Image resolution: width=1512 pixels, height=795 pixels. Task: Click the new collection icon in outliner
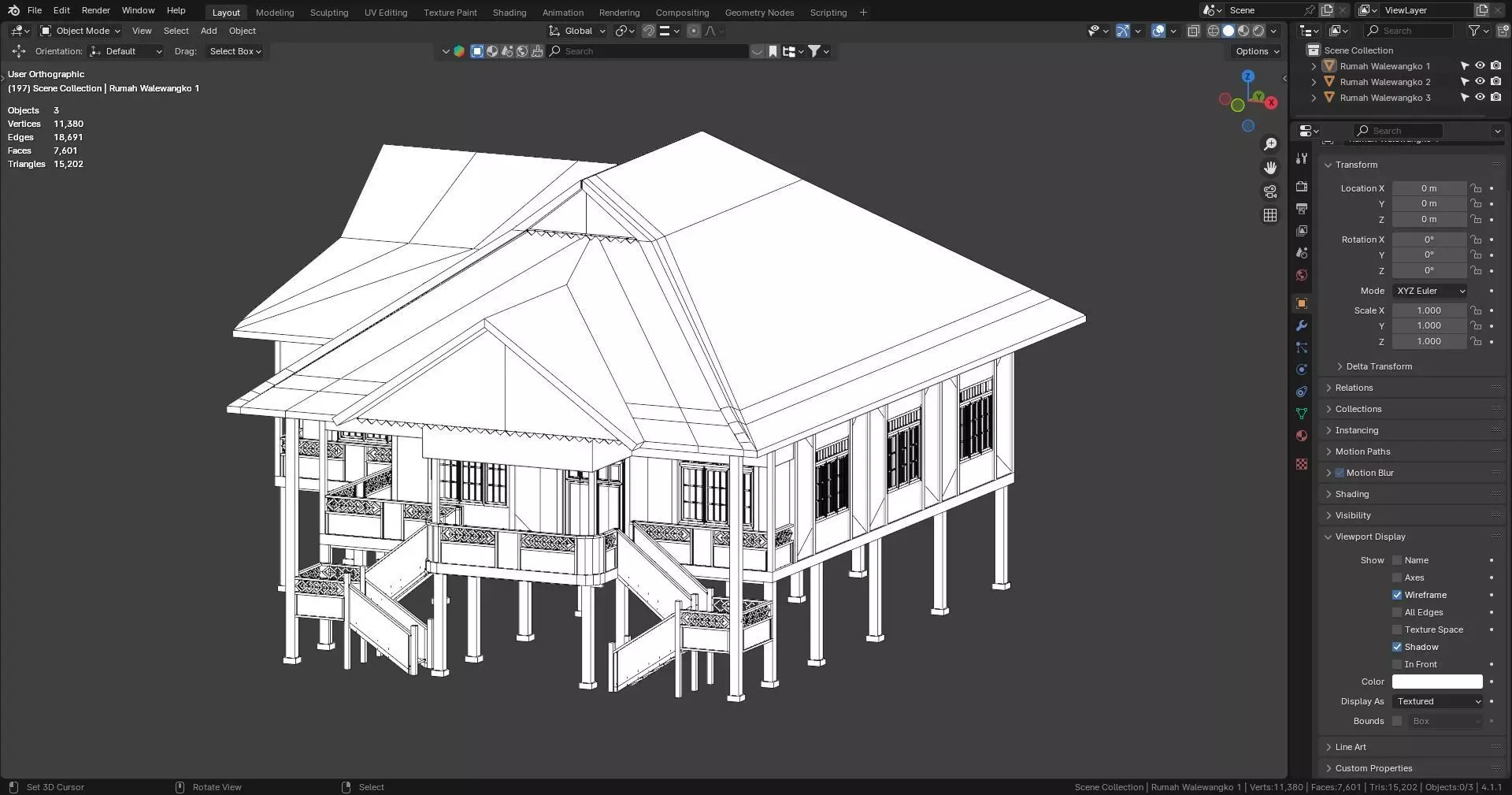click(x=1502, y=31)
